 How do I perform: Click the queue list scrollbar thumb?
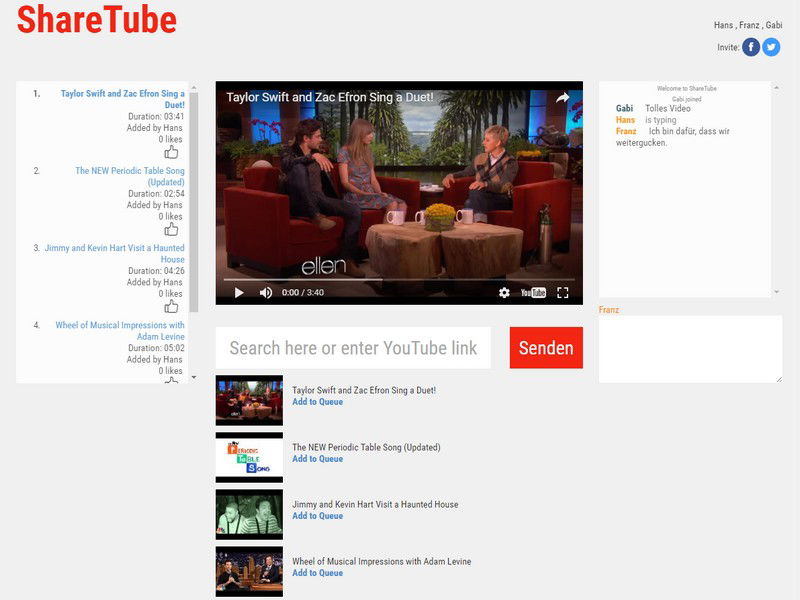(194, 202)
